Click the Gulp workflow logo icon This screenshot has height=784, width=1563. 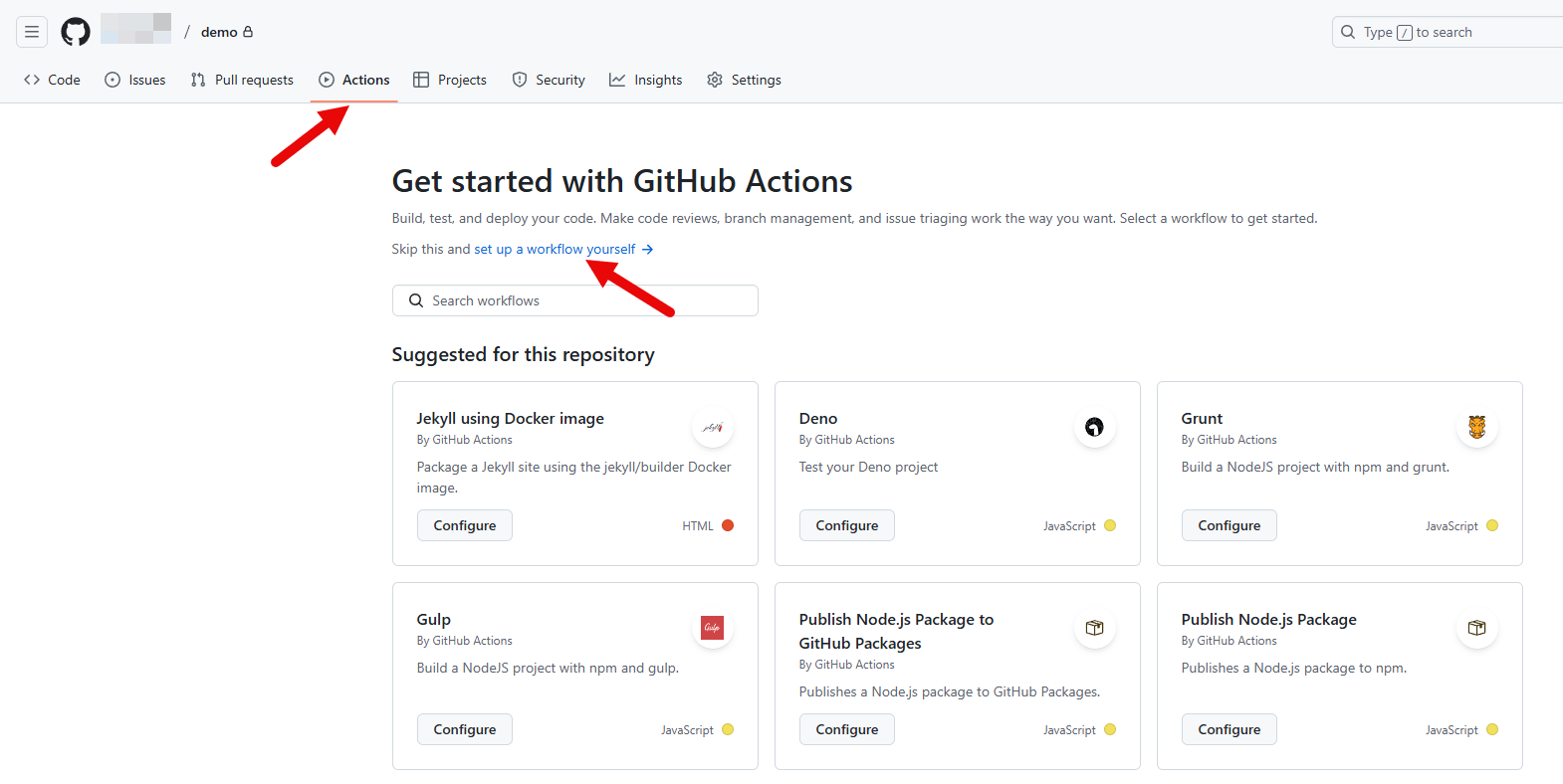click(x=713, y=628)
